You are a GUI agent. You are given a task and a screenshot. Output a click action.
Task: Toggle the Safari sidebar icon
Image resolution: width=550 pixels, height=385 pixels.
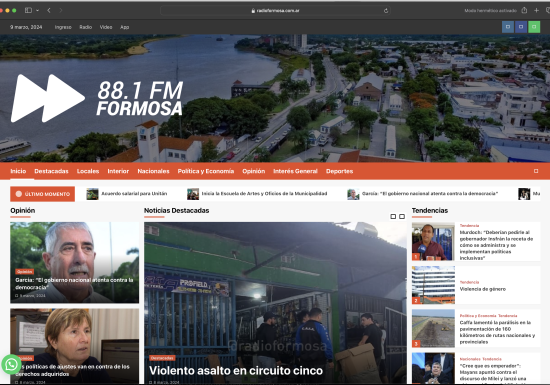tap(28, 10)
